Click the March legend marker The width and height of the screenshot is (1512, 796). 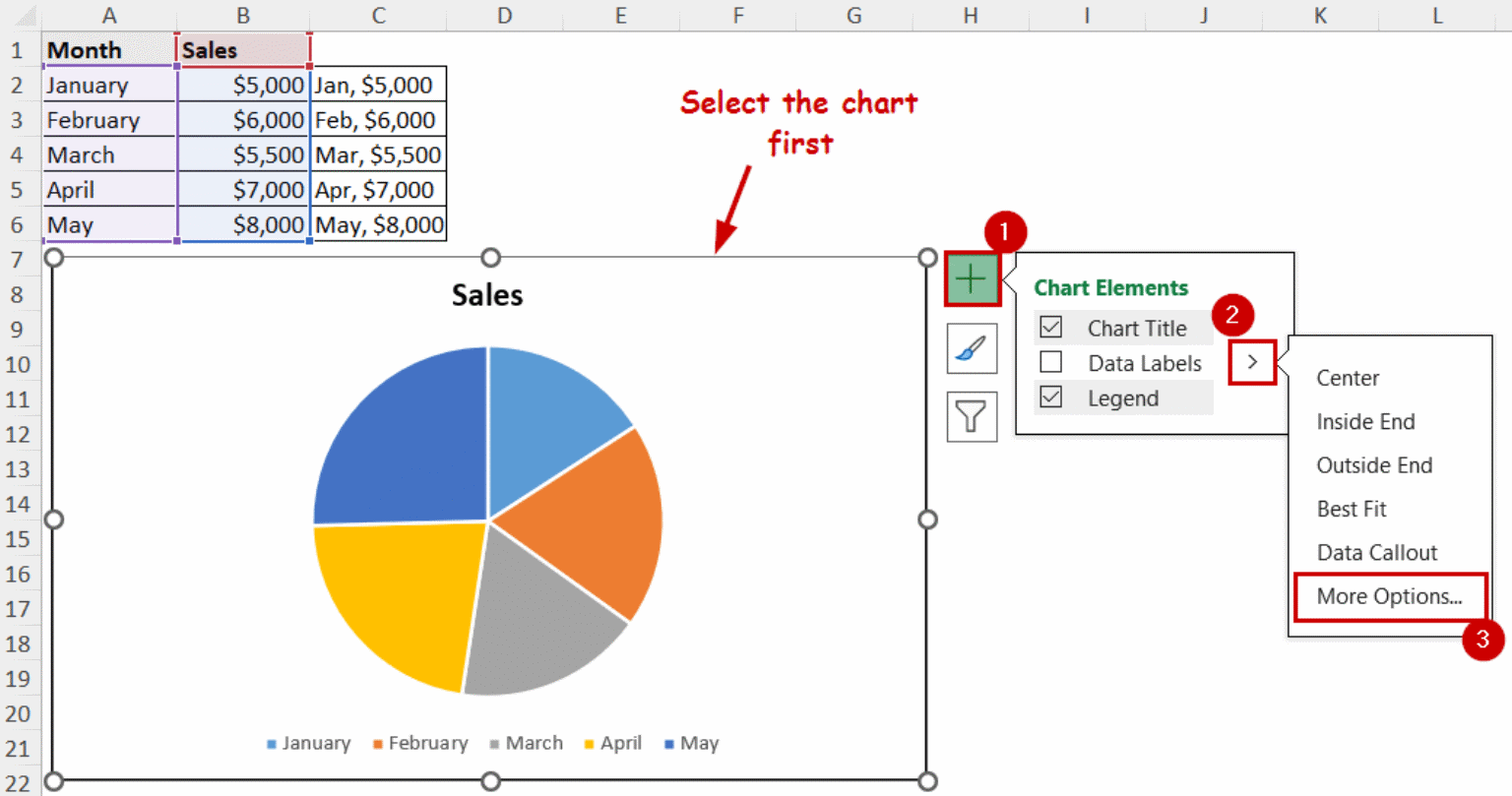click(494, 744)
